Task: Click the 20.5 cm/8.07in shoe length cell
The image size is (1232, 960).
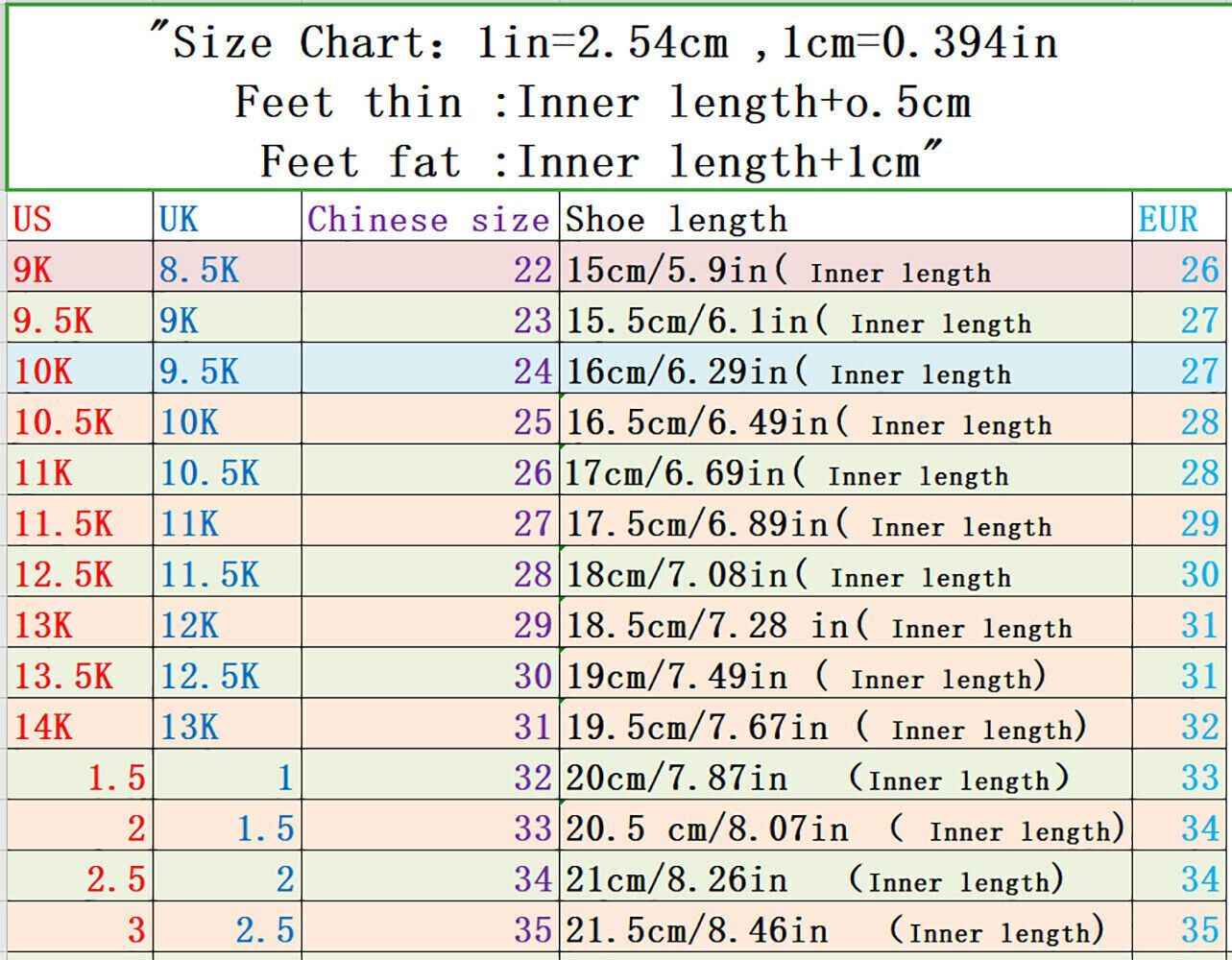Action: click(x=845, y=828)
